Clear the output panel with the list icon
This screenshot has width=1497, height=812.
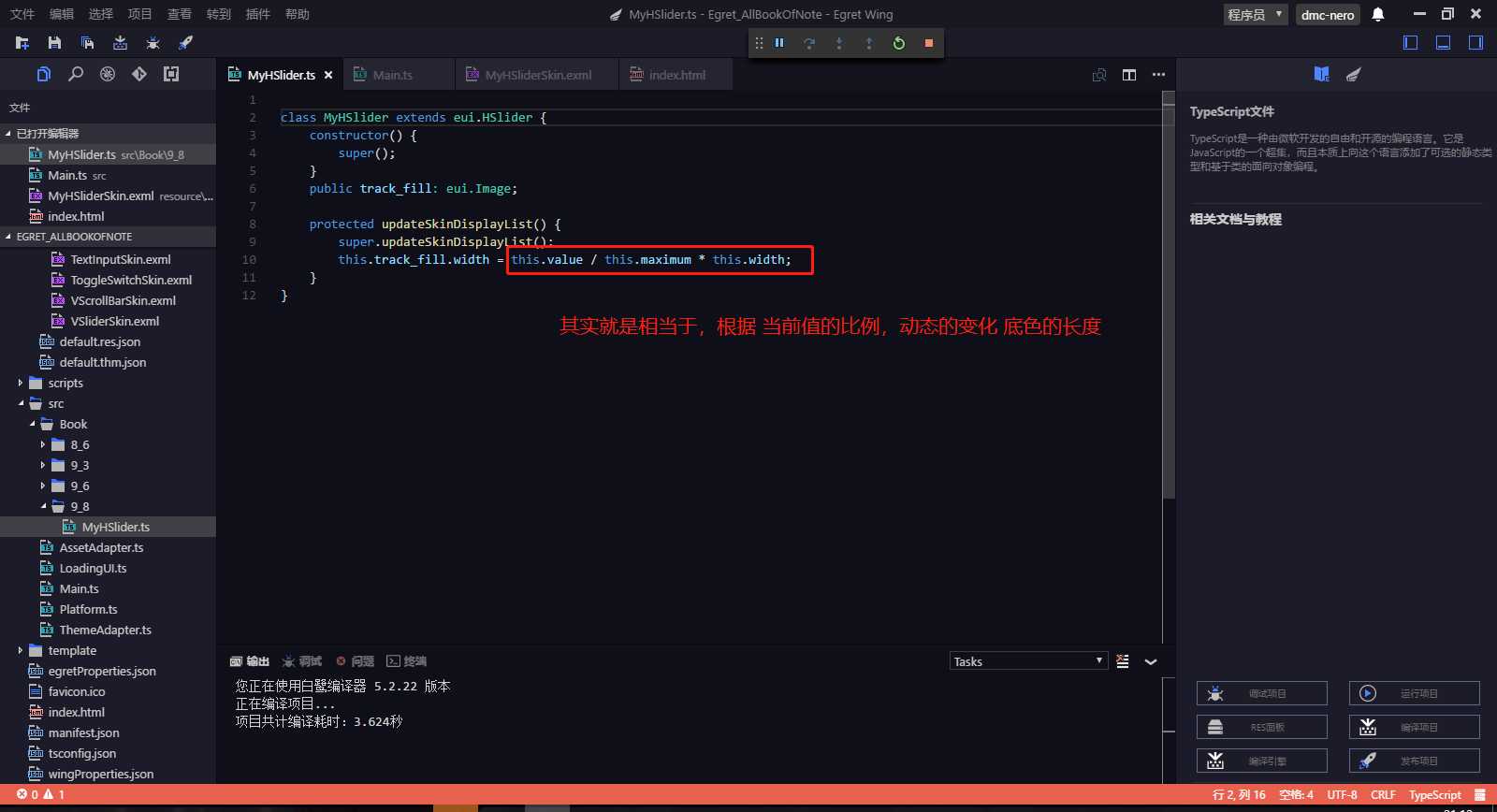click(1123, 661)
